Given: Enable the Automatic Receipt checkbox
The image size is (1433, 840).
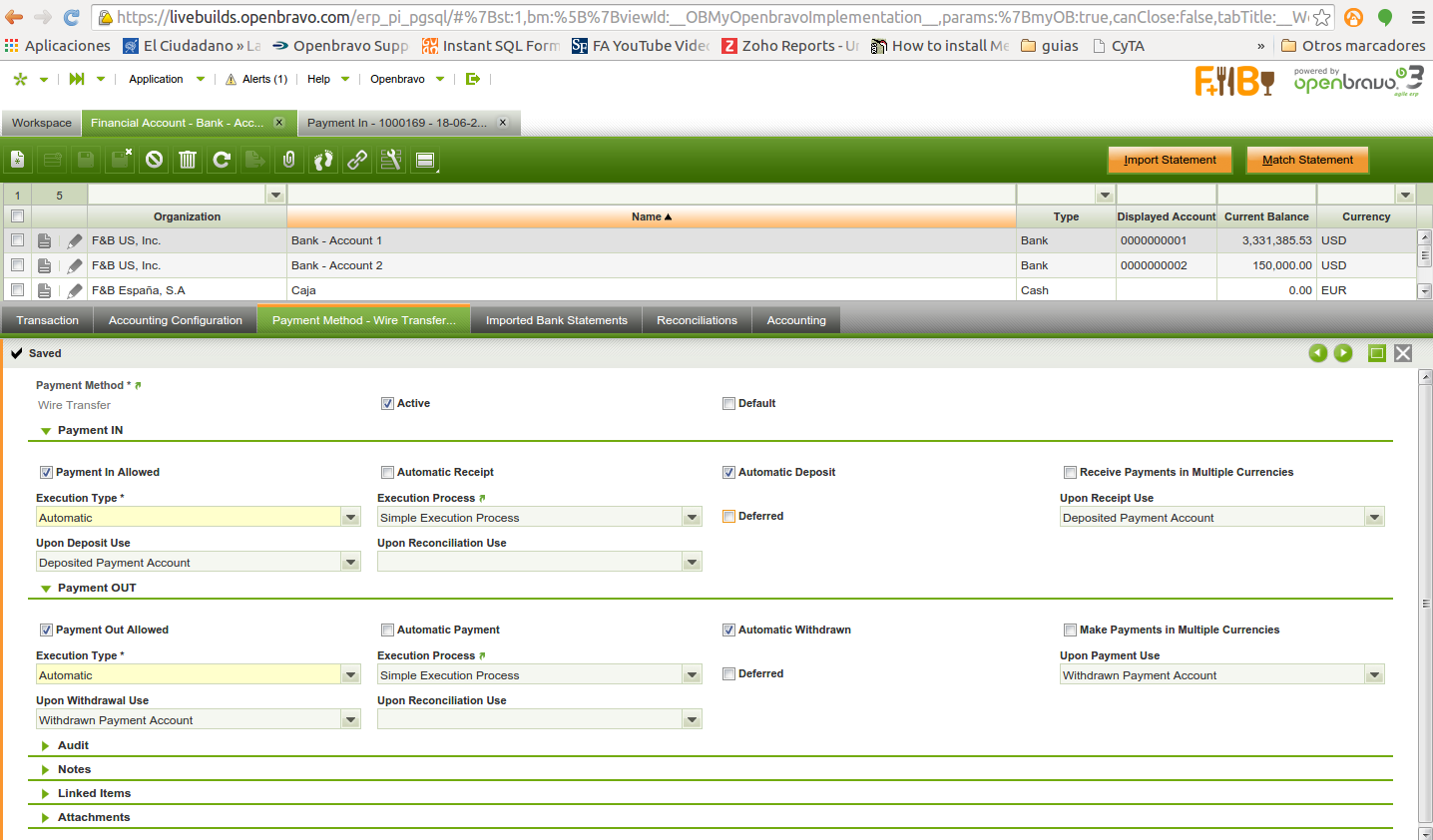Looking at the screenshot, I should (387, 473).
